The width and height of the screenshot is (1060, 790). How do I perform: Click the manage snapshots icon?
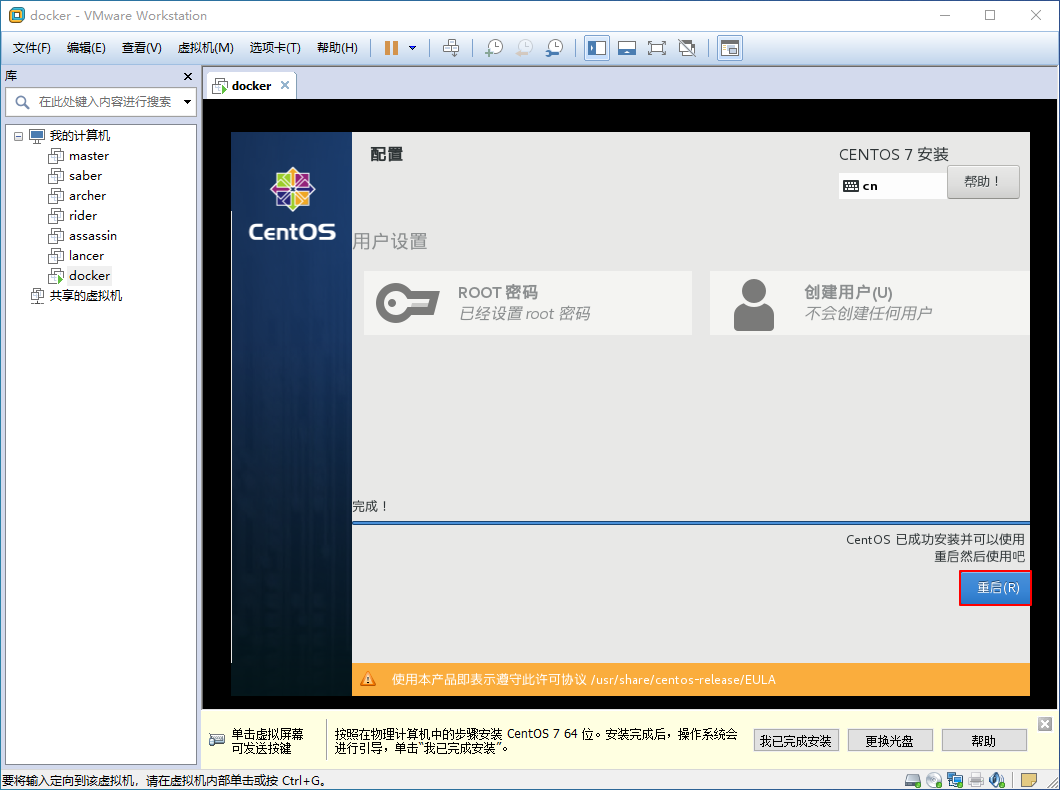(x=554, y=47)
